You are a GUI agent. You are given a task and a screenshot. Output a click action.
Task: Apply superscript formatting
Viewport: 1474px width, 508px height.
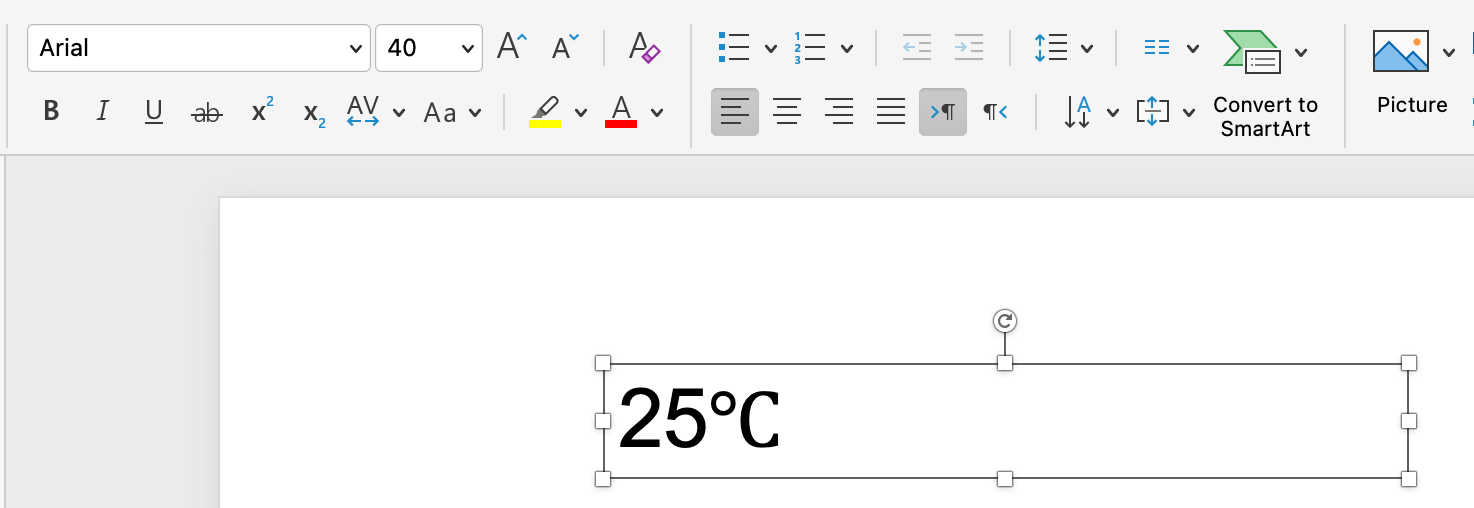pos(262,112)
